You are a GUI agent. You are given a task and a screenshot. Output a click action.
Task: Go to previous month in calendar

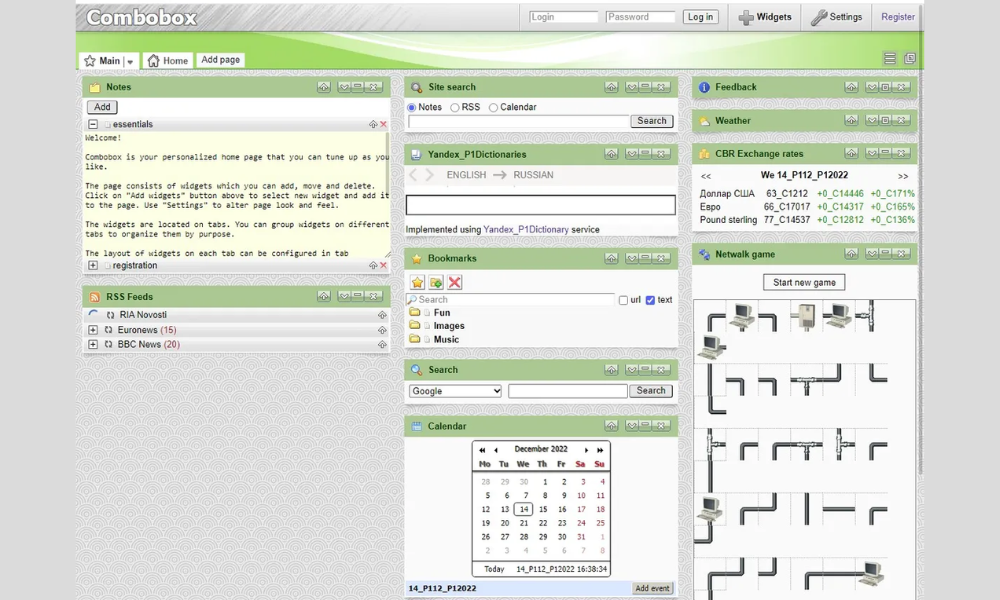tap(496, 450)
